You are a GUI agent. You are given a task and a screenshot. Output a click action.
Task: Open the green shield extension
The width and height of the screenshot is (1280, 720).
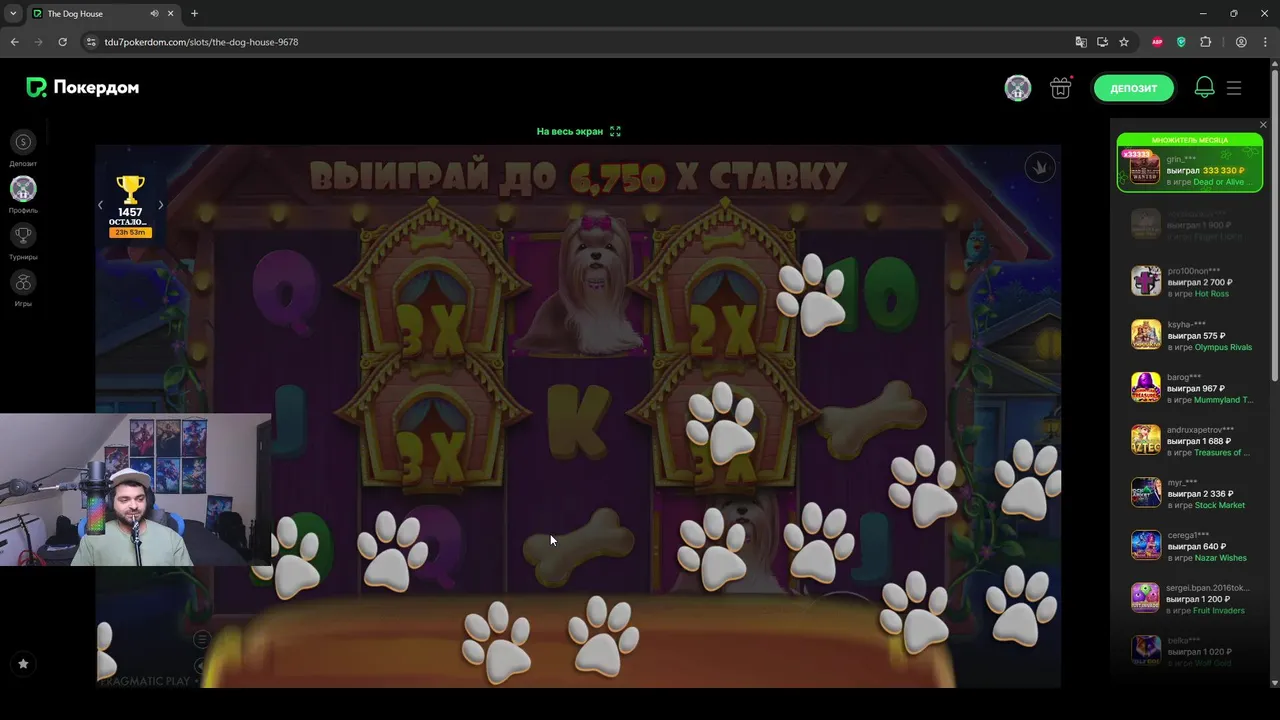tap(1181, 42)
